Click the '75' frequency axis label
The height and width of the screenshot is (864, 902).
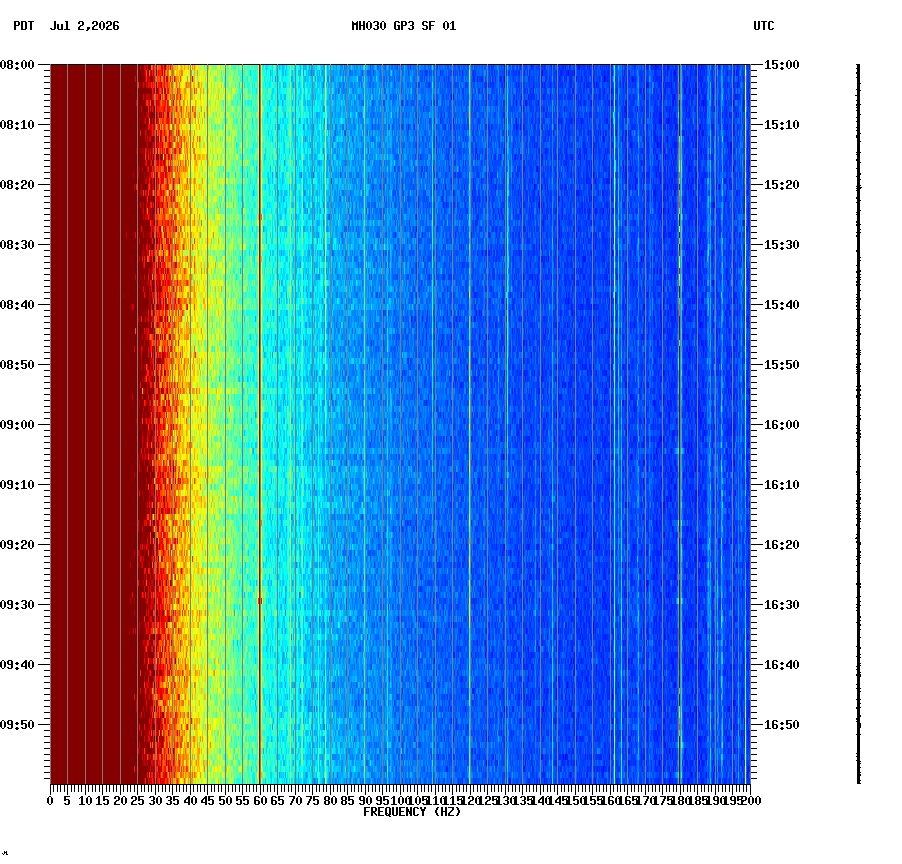tap(312, 801)
